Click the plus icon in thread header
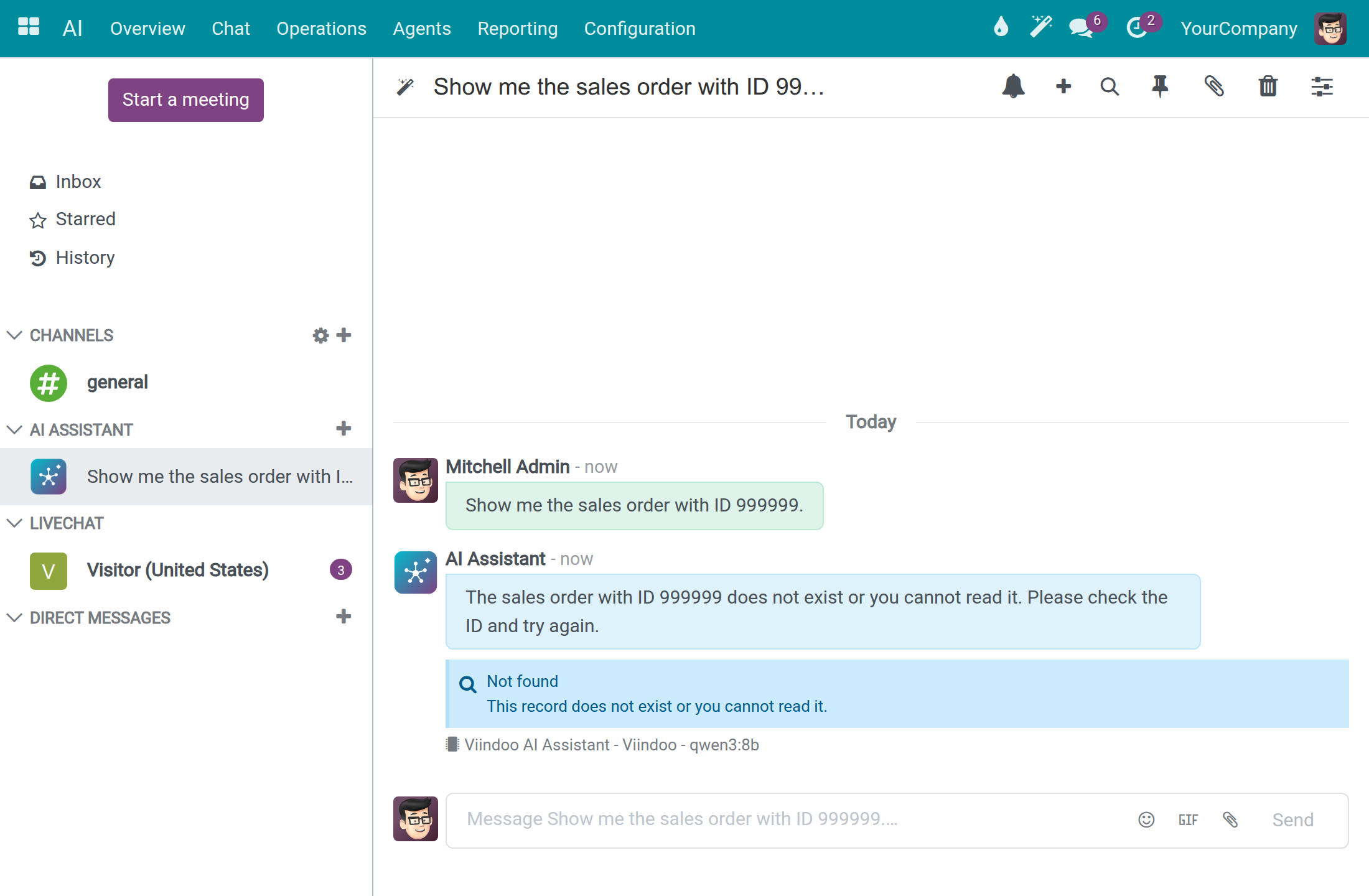 click(x=1063, y=86)
